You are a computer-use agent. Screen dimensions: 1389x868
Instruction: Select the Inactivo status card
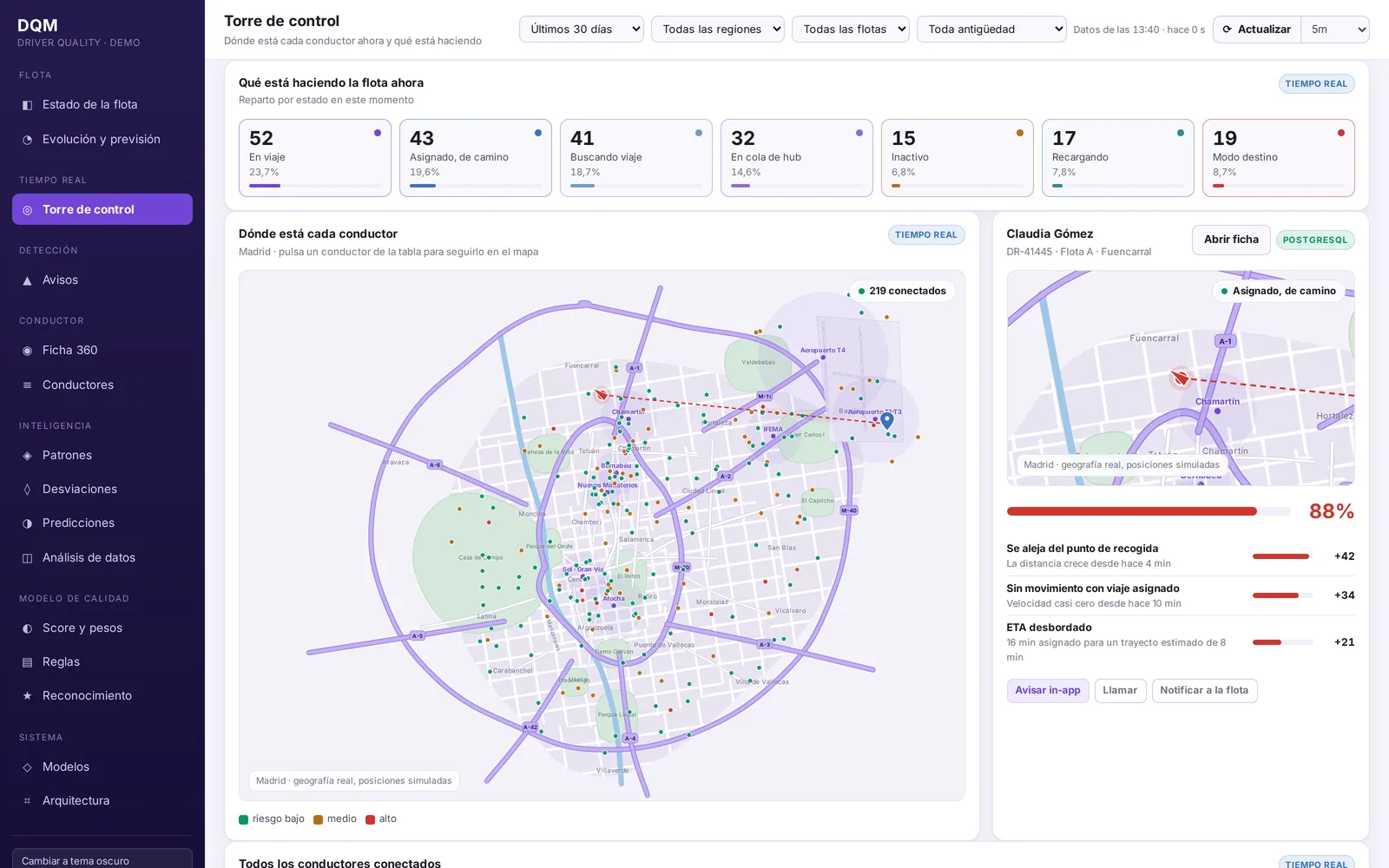(958, 158)
